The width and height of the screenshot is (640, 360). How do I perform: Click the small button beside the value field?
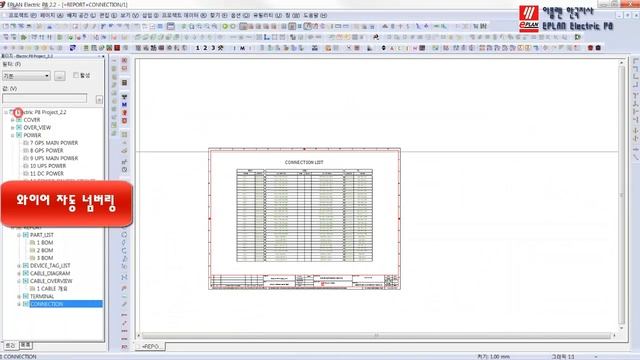click(99, 99)
